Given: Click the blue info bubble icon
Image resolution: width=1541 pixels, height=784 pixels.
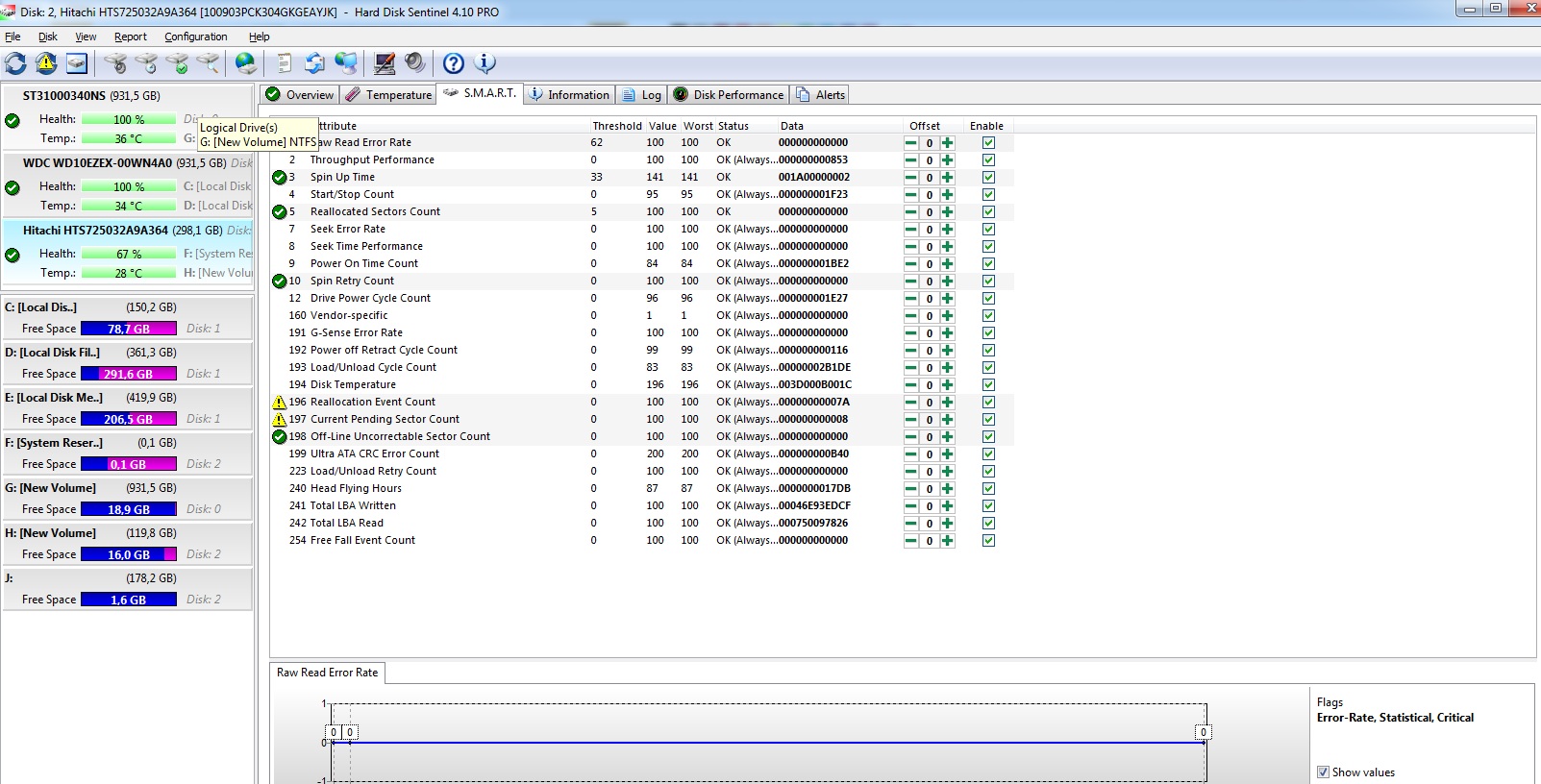Looking at the screenshot, I should [485, 63].
